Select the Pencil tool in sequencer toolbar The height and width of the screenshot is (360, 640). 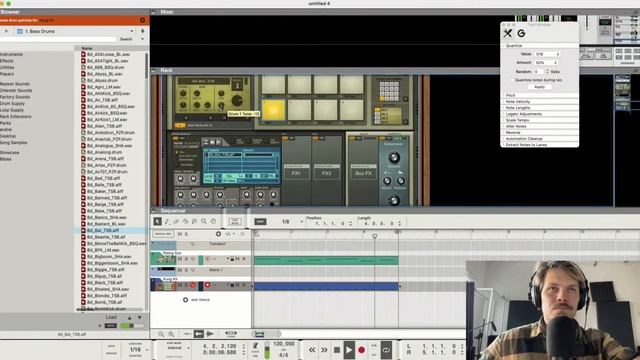click(167, 221)
